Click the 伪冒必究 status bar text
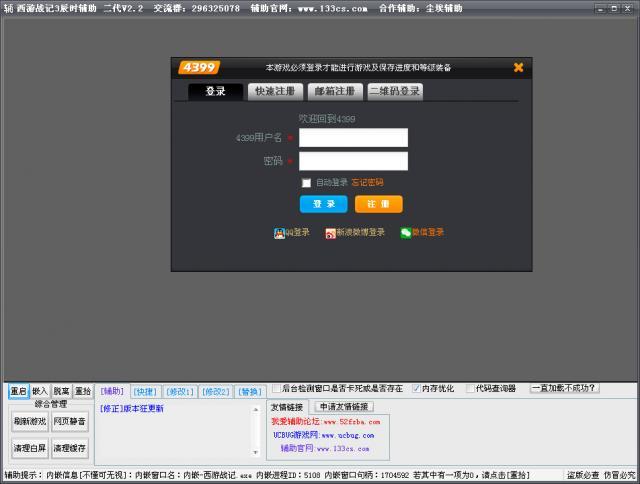 point(620,475)
